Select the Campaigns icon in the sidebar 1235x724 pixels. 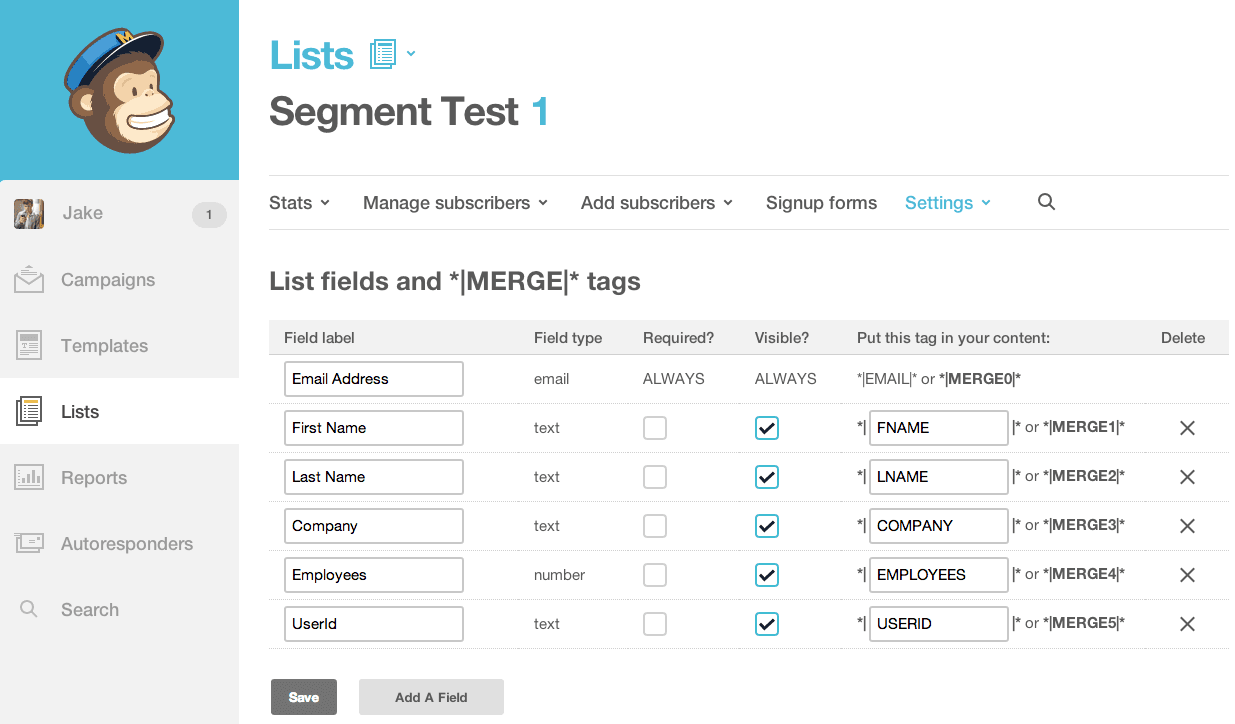(x=29, y=279)
